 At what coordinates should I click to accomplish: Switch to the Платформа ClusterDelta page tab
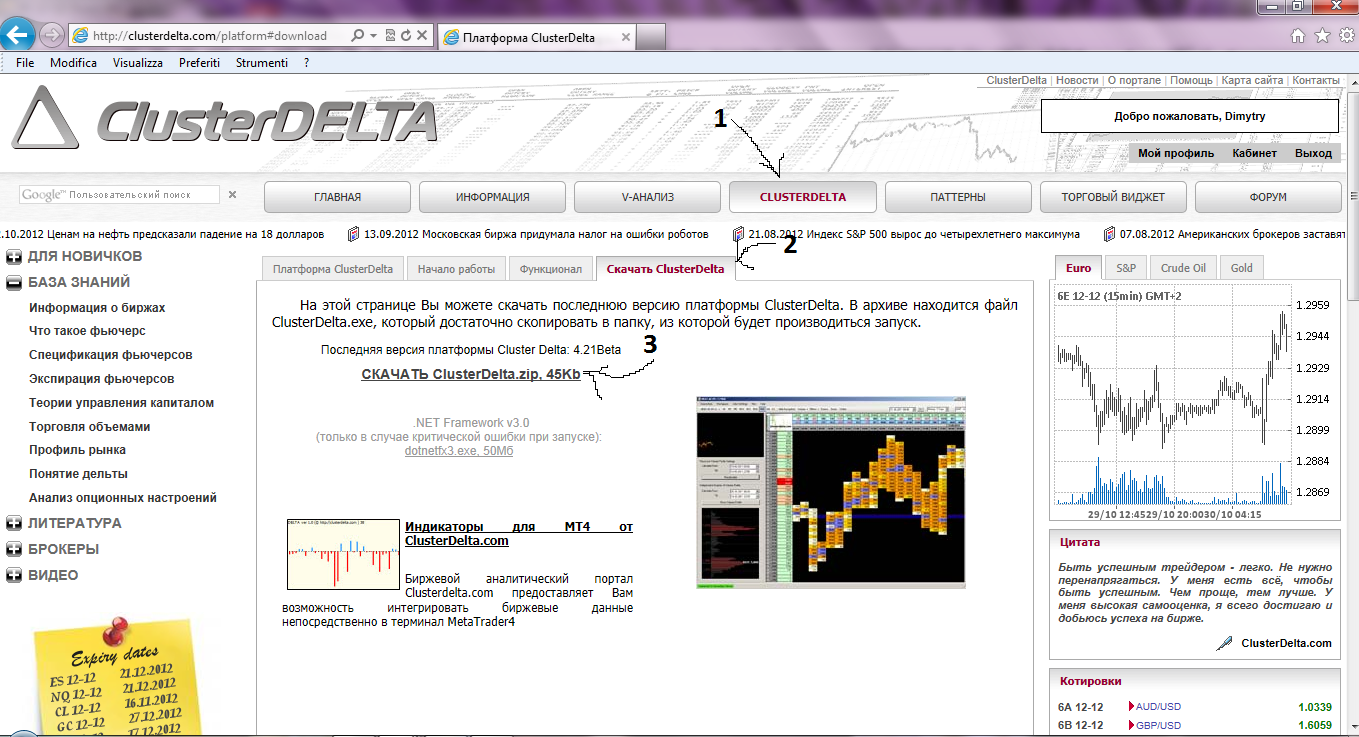(x=334, y=269)
